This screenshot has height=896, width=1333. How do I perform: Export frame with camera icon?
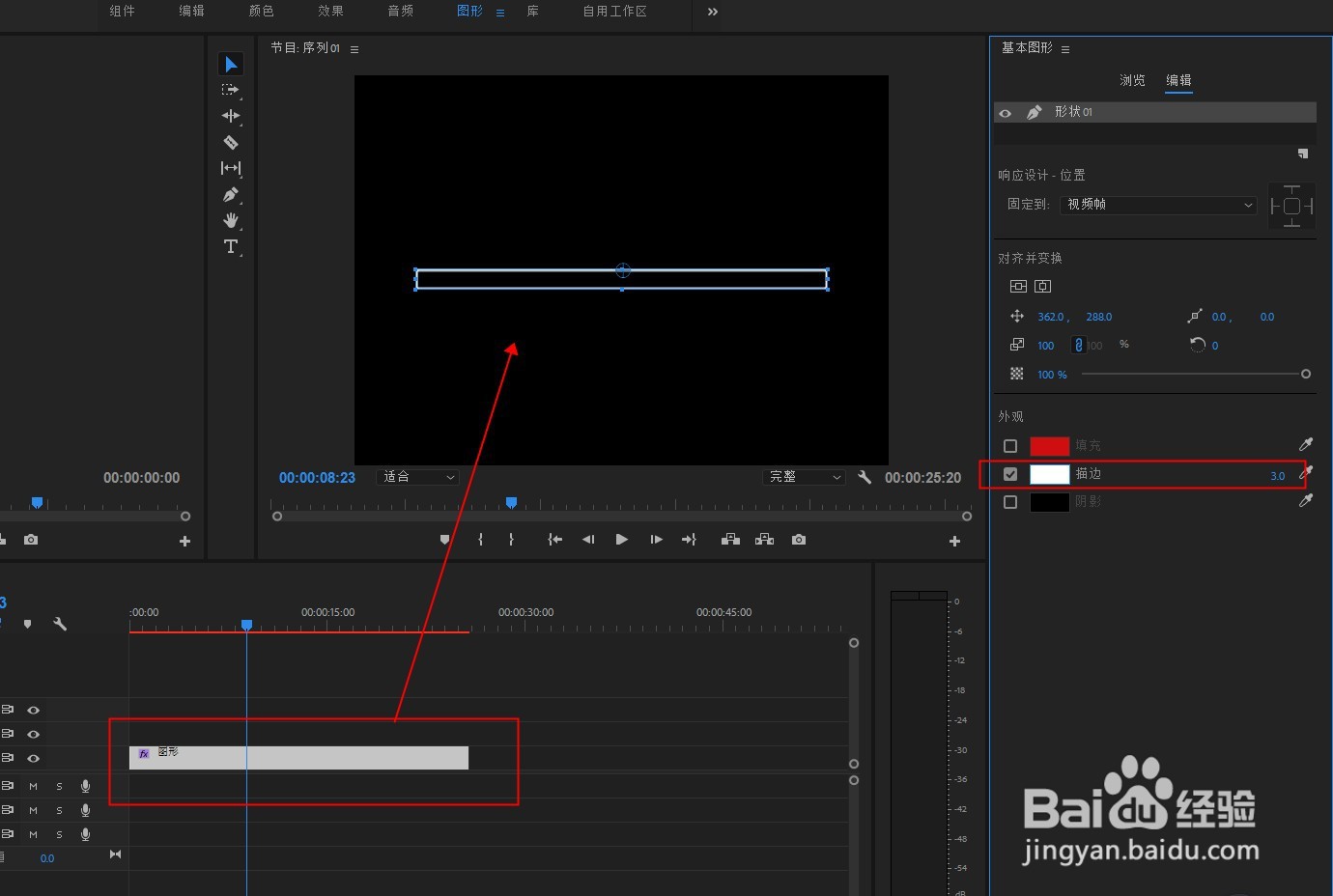799,540
